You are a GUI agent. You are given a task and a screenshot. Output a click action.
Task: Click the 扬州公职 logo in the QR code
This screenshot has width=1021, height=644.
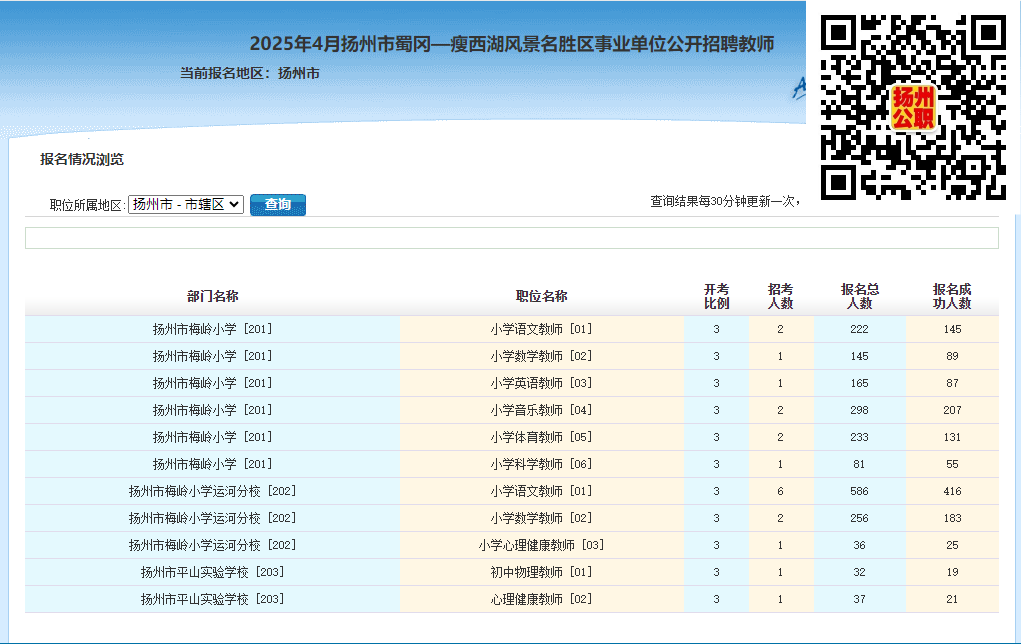(x=912, y=108)
